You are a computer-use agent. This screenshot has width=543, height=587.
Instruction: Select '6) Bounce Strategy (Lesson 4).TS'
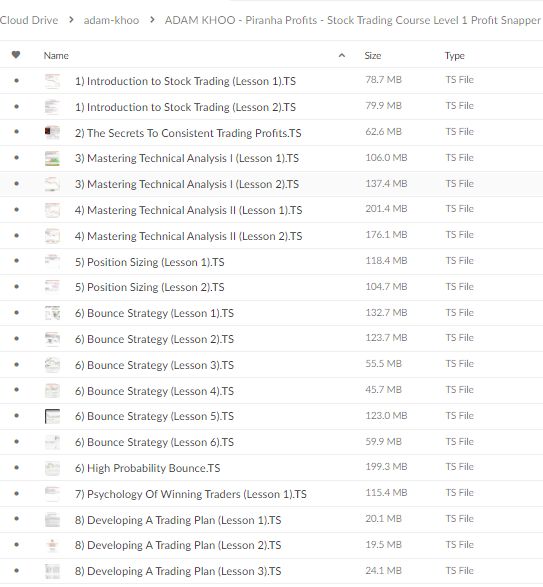point(154,391)
